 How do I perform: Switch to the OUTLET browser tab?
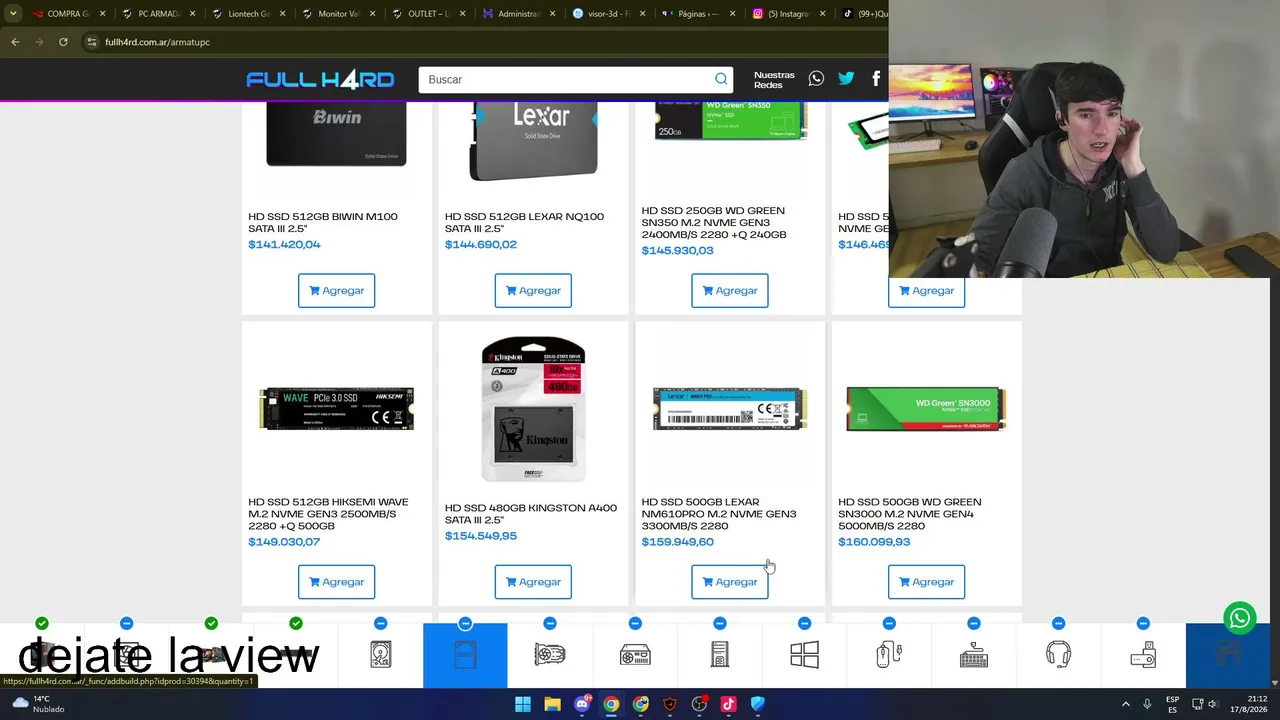[x=428, y=14]
